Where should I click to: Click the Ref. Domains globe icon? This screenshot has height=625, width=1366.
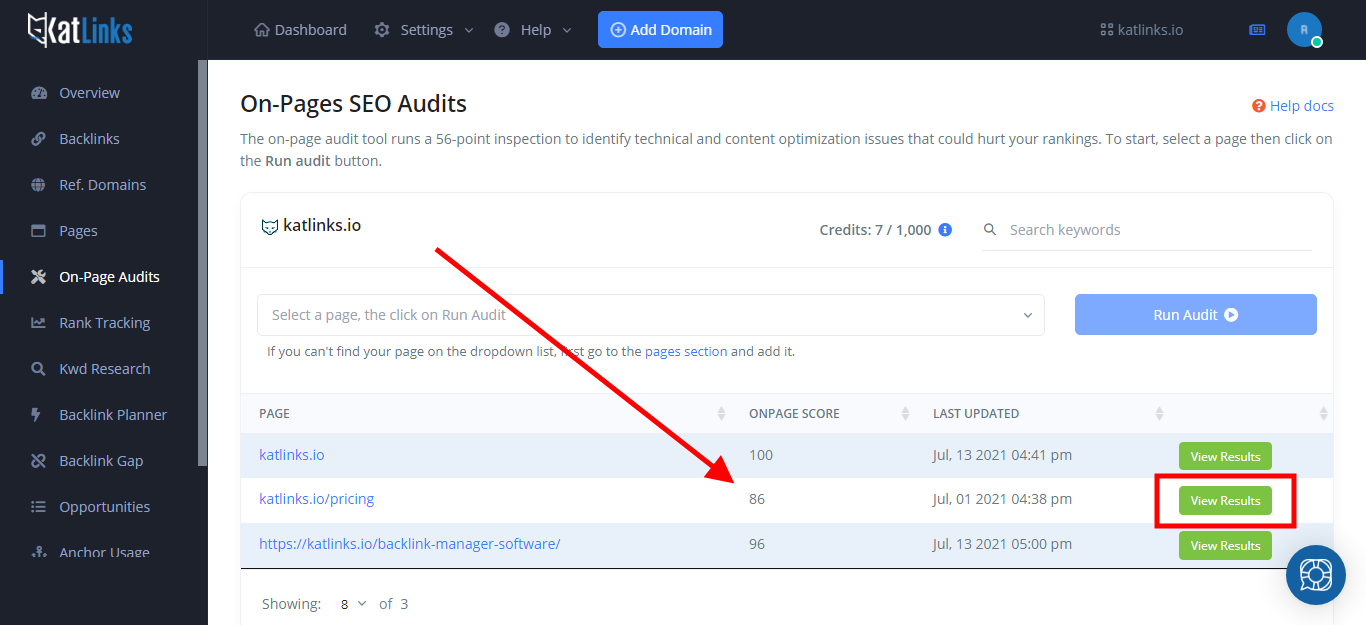(x=39, y=185)
